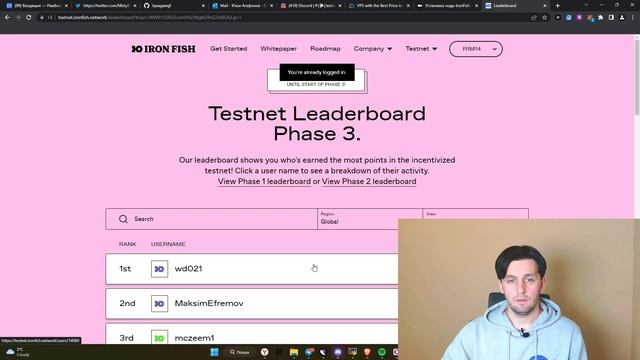Open user wd021 profile
This screenshot has width=640, height=360.
[x=188, y=269]
